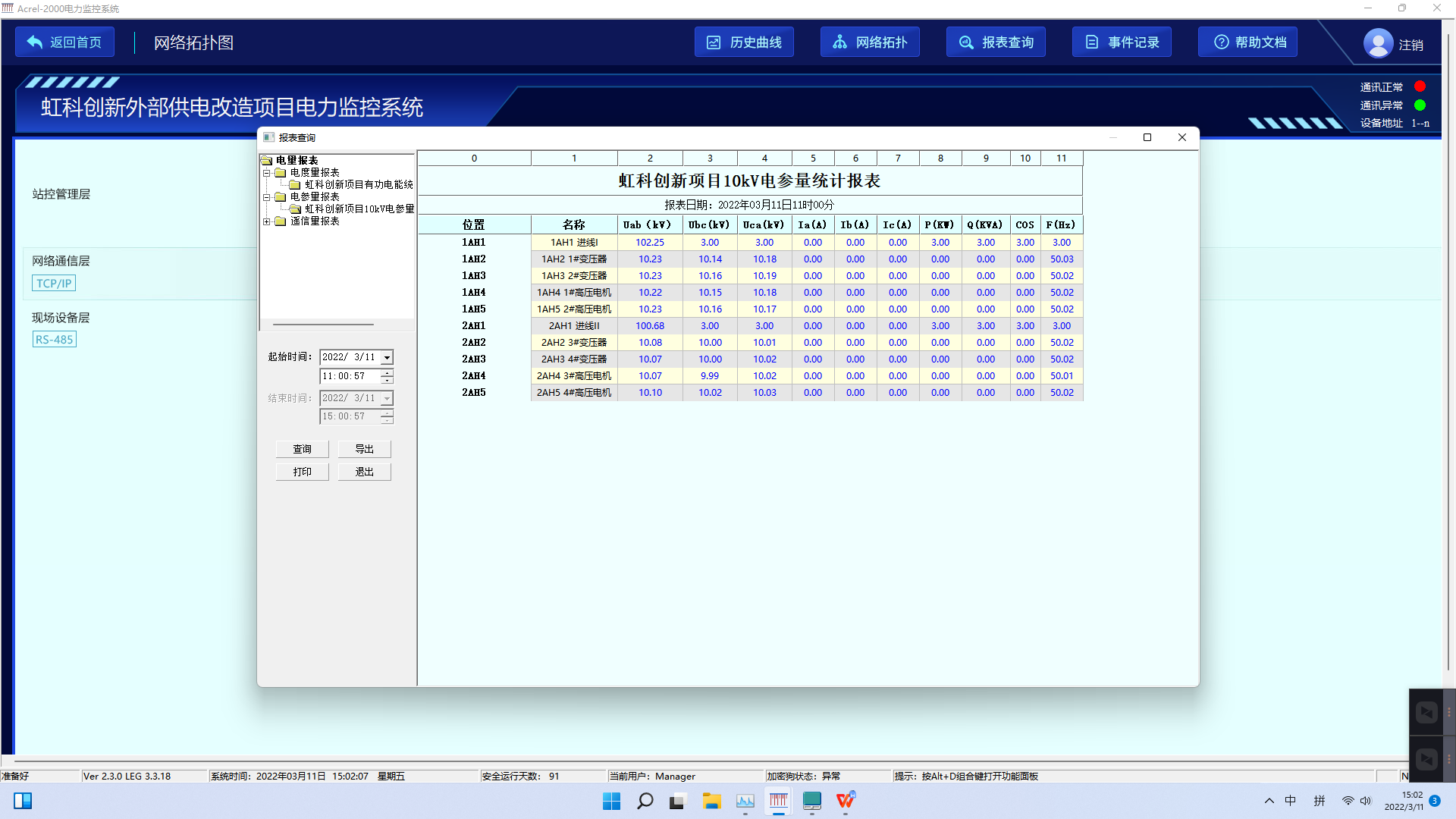Collapse the 电参量报表 tree node
The image size is (1456, 819).
[x=267, y=197]
